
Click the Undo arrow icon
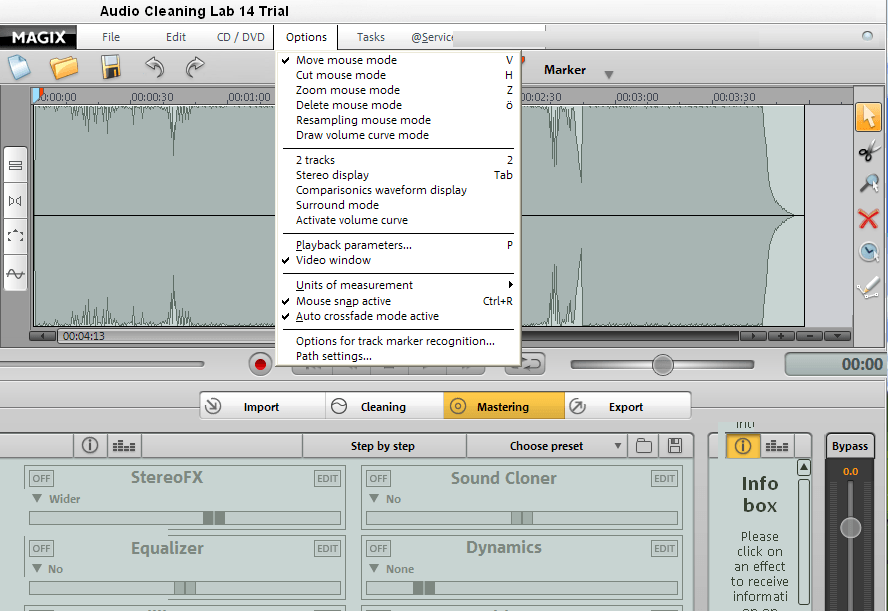[x=153, y=68]
